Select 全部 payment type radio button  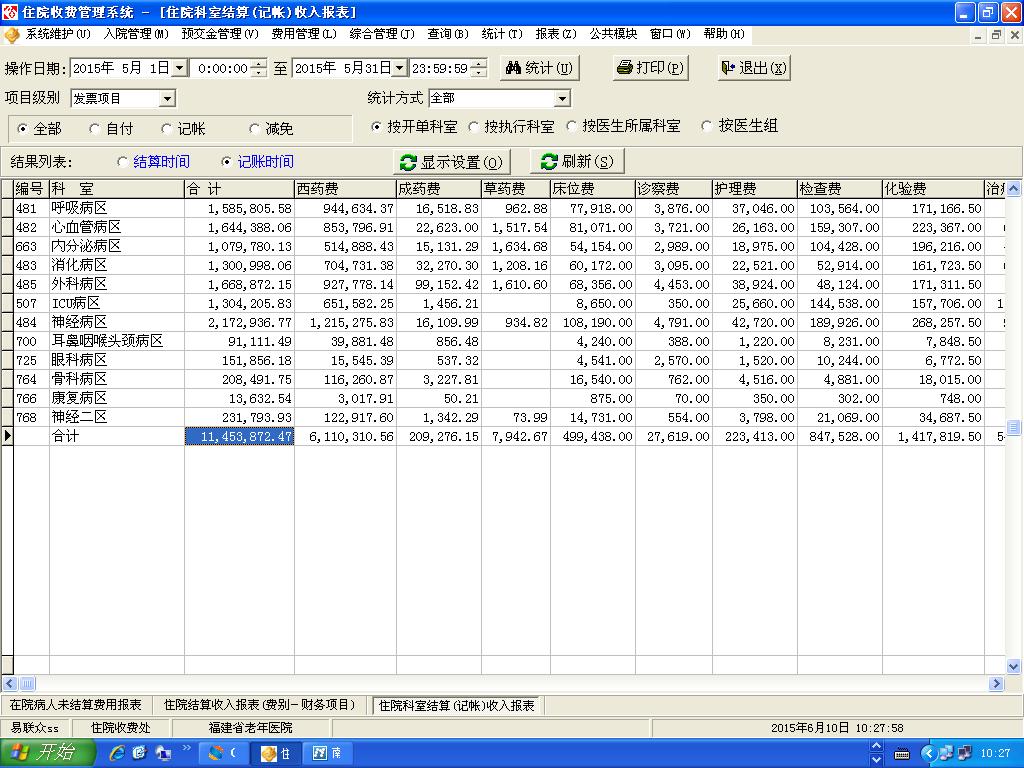[x=22, y=129]
